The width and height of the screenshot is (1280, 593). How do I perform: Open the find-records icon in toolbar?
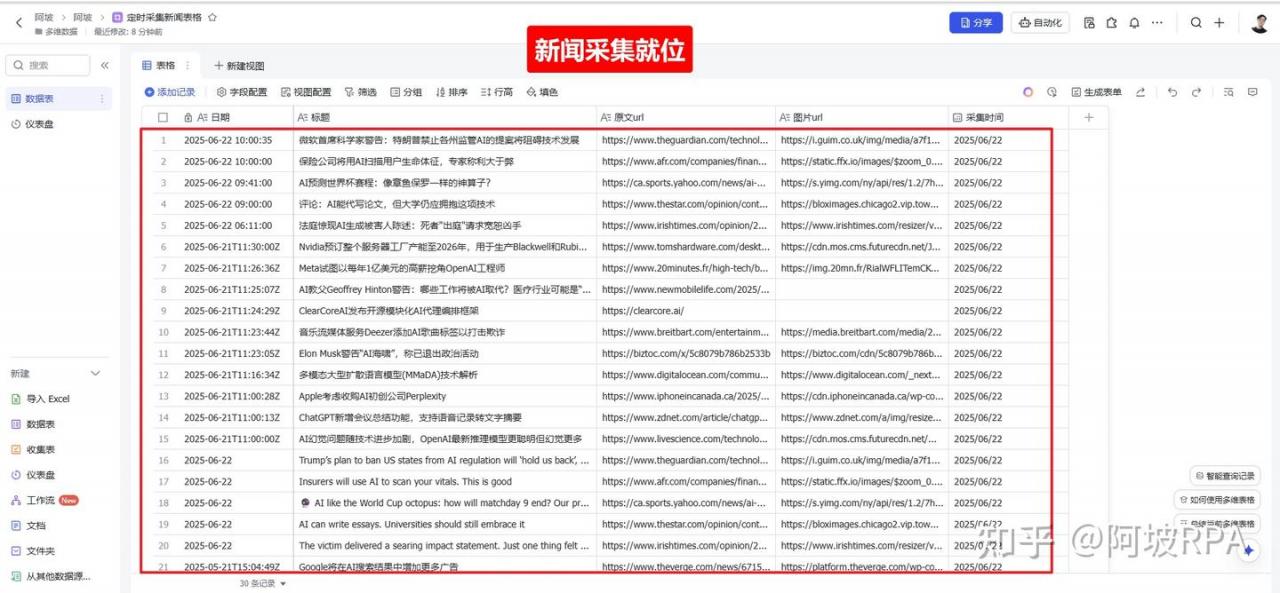(1229, 92)
